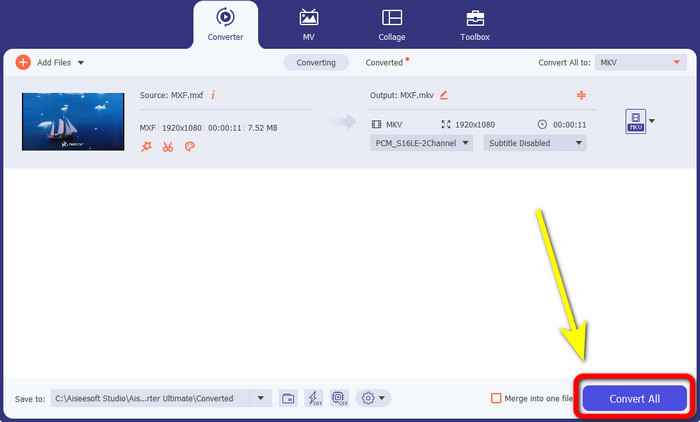
Task: Click the 7.52 MB file size text
Action: [262, 128]
